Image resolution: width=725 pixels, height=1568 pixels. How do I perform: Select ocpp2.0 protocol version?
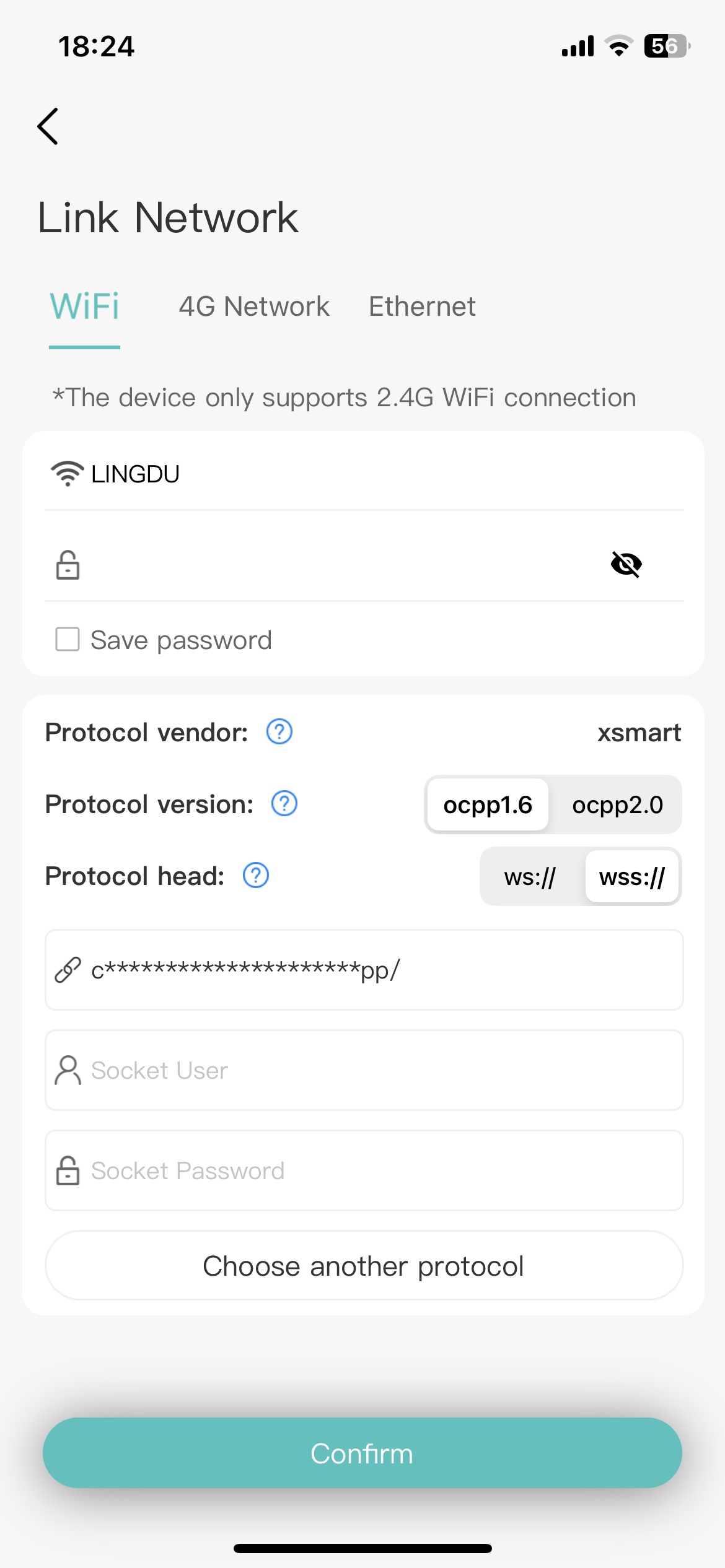[x=617, y=805]
